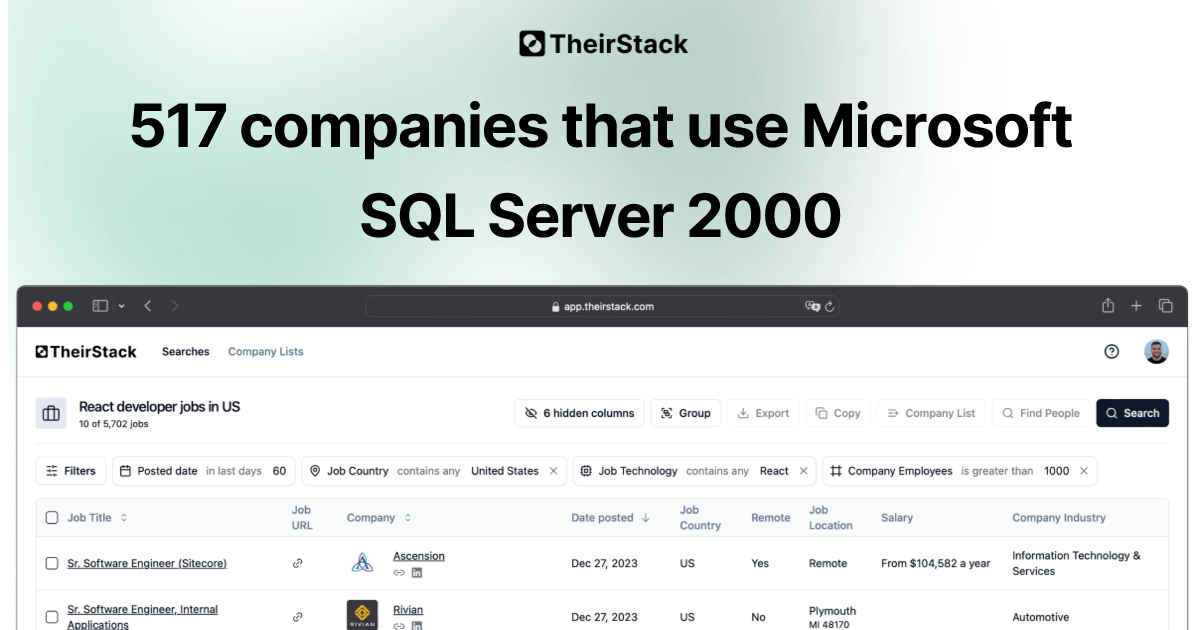Image resolution: width=1200 pixels, height=630 pixels.
Task: Switch to the Searches tab
Action: click(x=186, y=352)
